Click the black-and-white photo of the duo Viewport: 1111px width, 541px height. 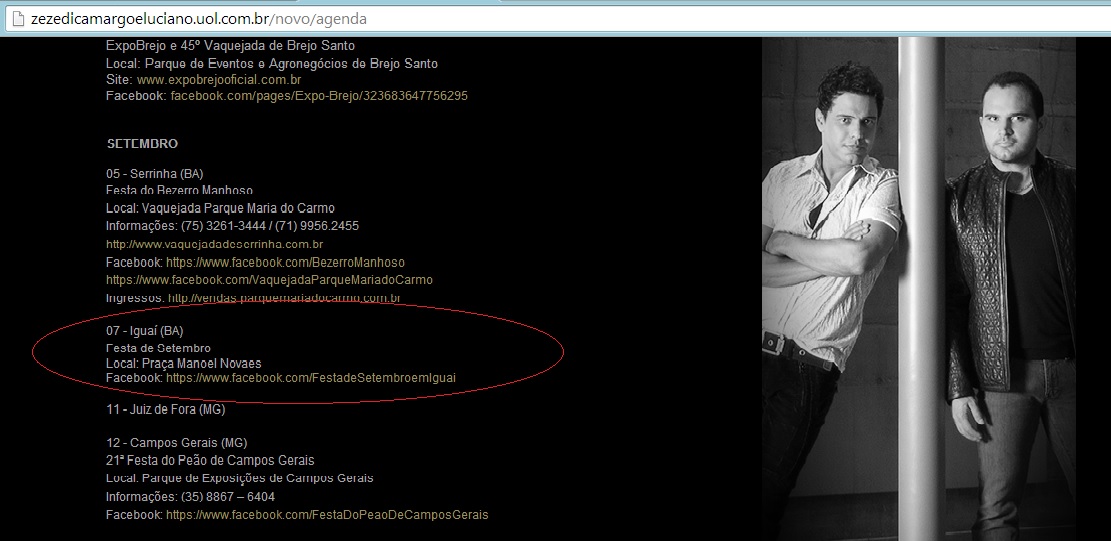(918, 290)
